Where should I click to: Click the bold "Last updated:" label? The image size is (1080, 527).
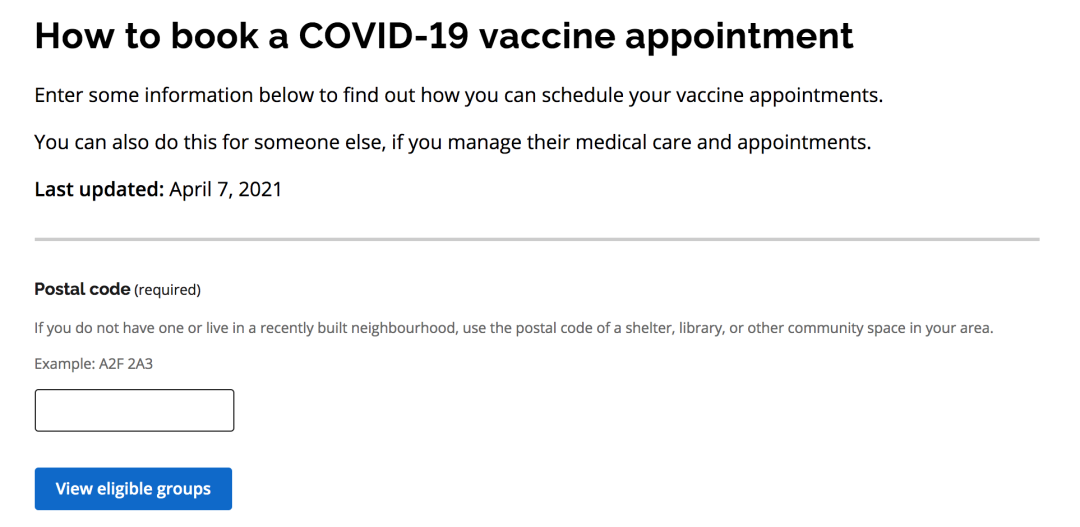coord(98,189)
